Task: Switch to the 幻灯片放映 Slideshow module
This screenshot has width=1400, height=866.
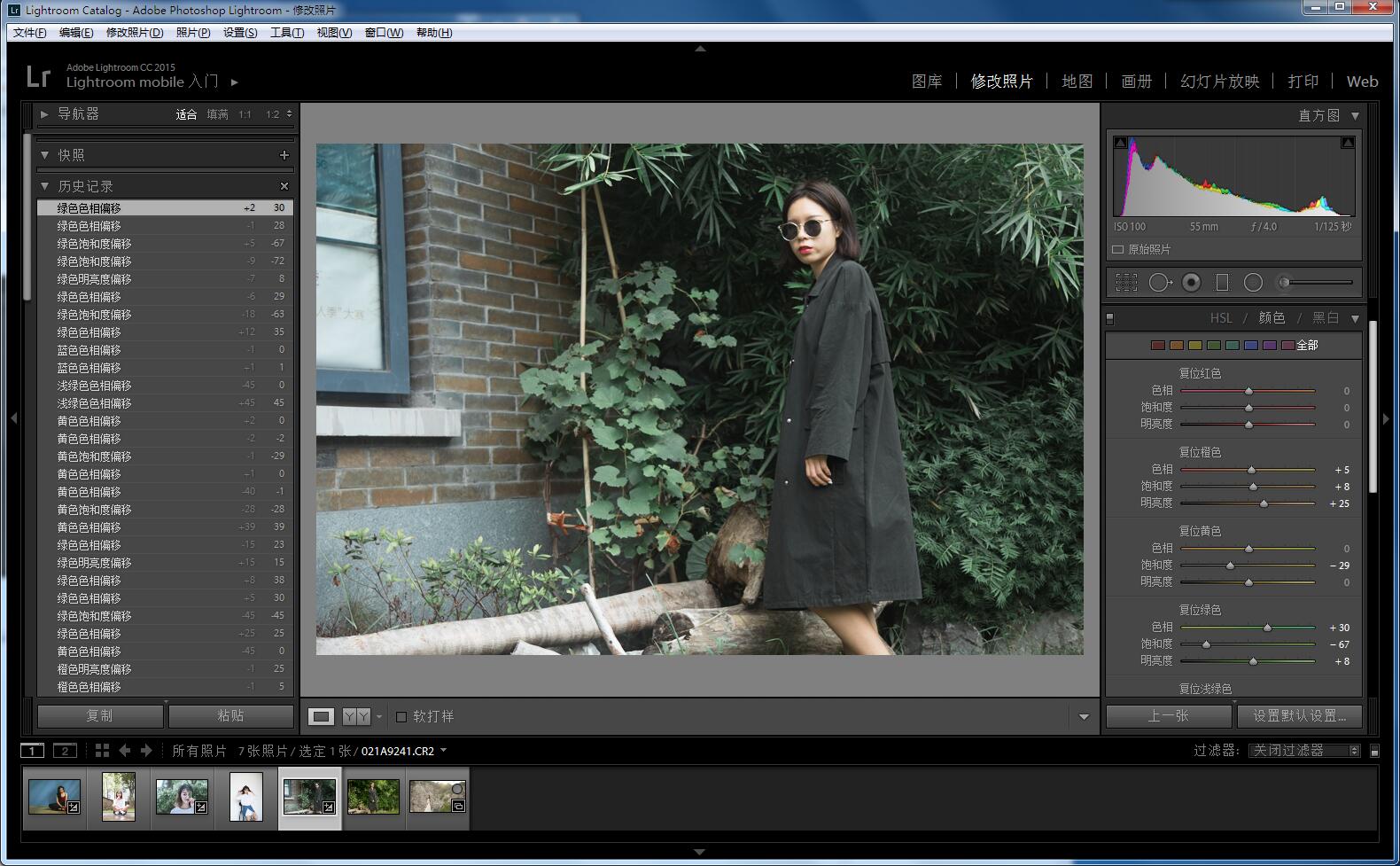Action: (x=1220, y=82)
